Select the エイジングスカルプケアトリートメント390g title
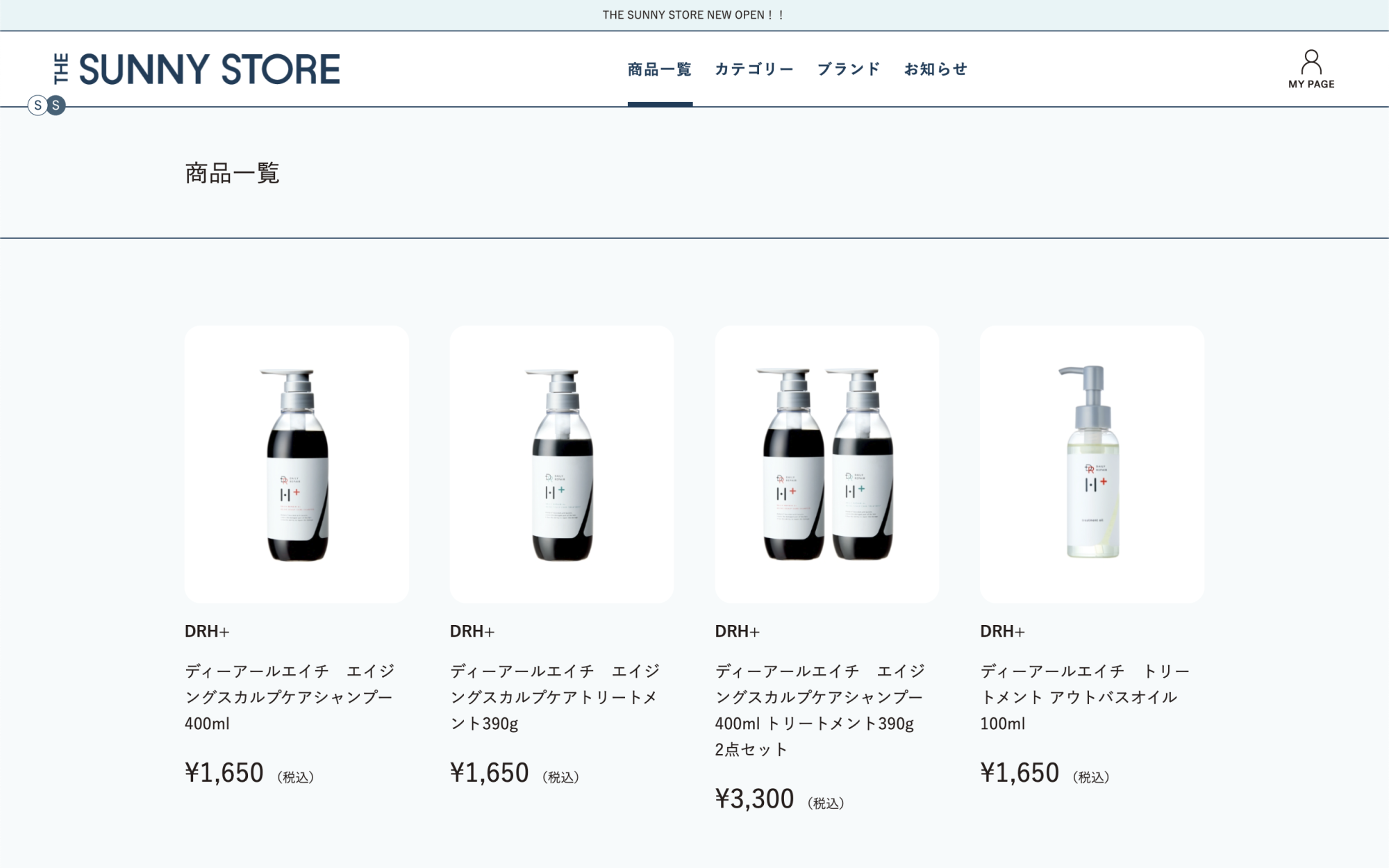 (555, 697)
